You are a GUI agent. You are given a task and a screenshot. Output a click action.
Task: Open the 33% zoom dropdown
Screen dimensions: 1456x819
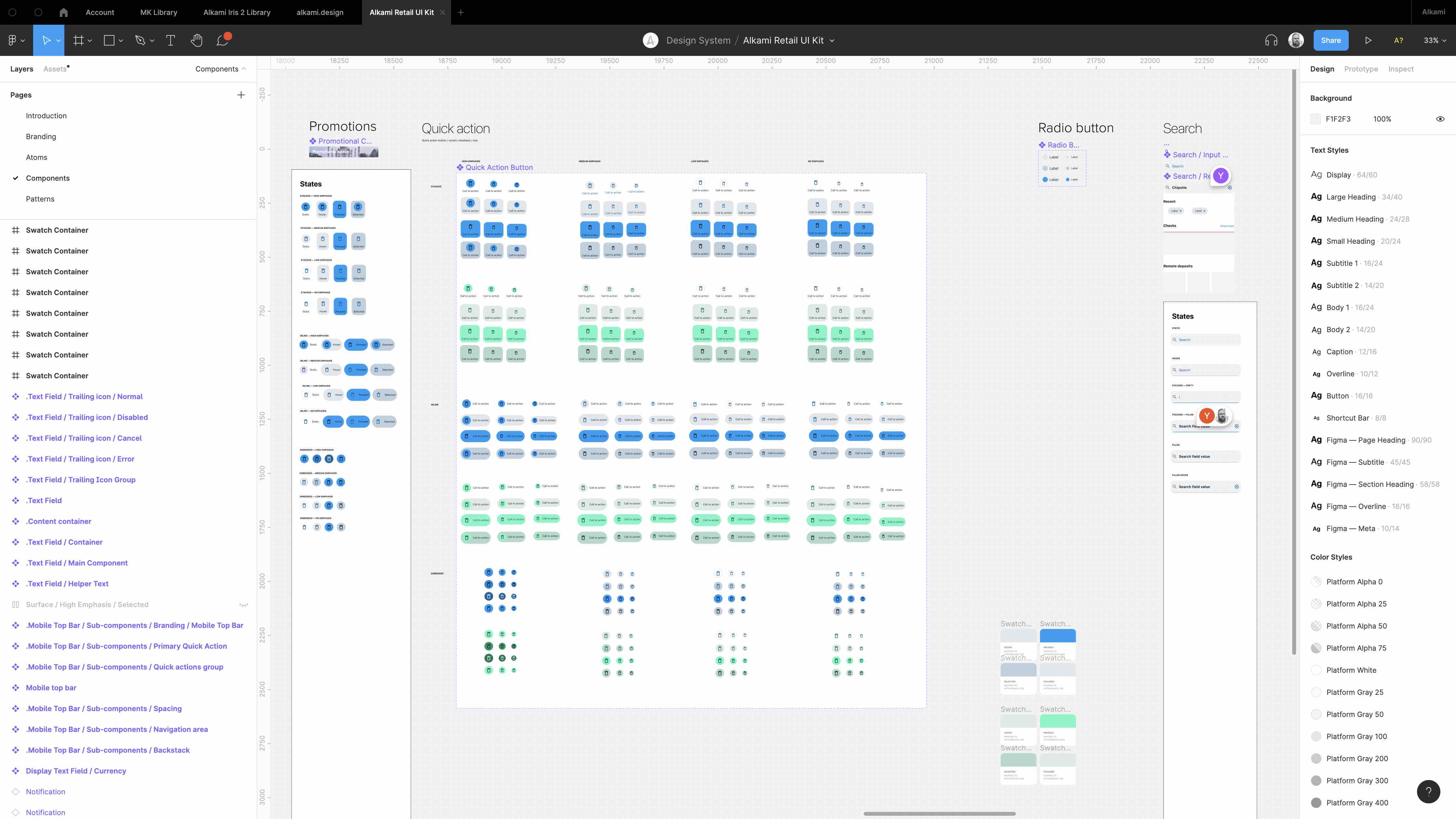[x=1435, y=40]
